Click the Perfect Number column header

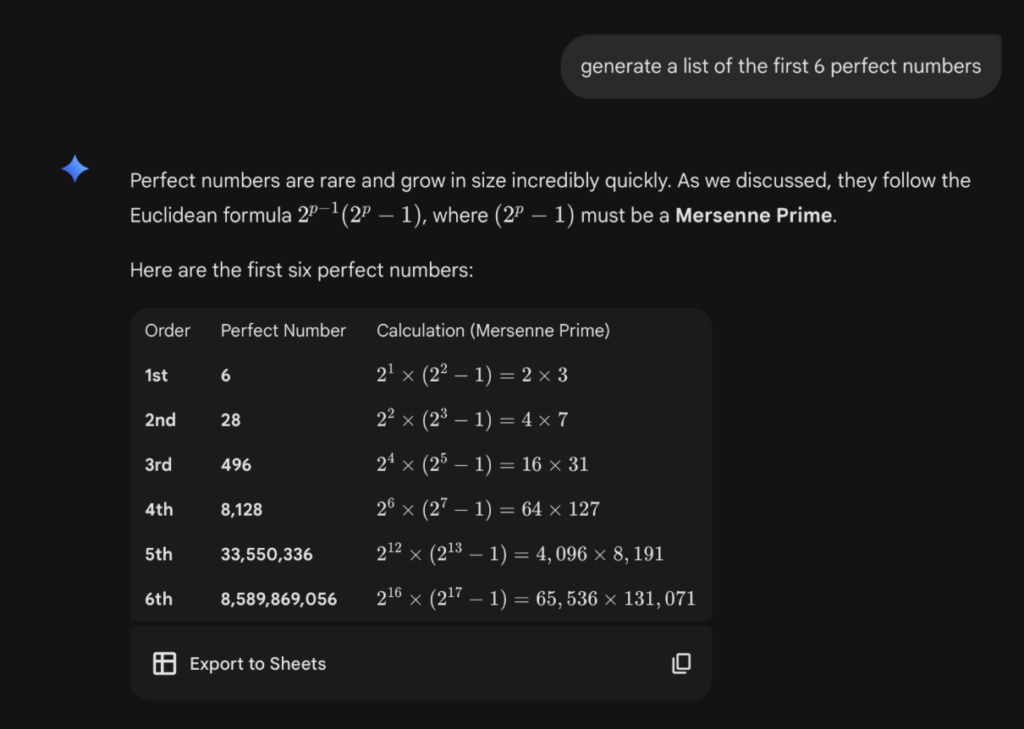[283, 331]
